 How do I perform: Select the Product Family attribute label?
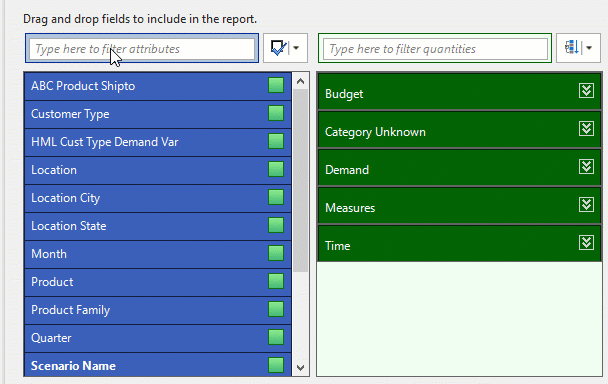[71, 310]
